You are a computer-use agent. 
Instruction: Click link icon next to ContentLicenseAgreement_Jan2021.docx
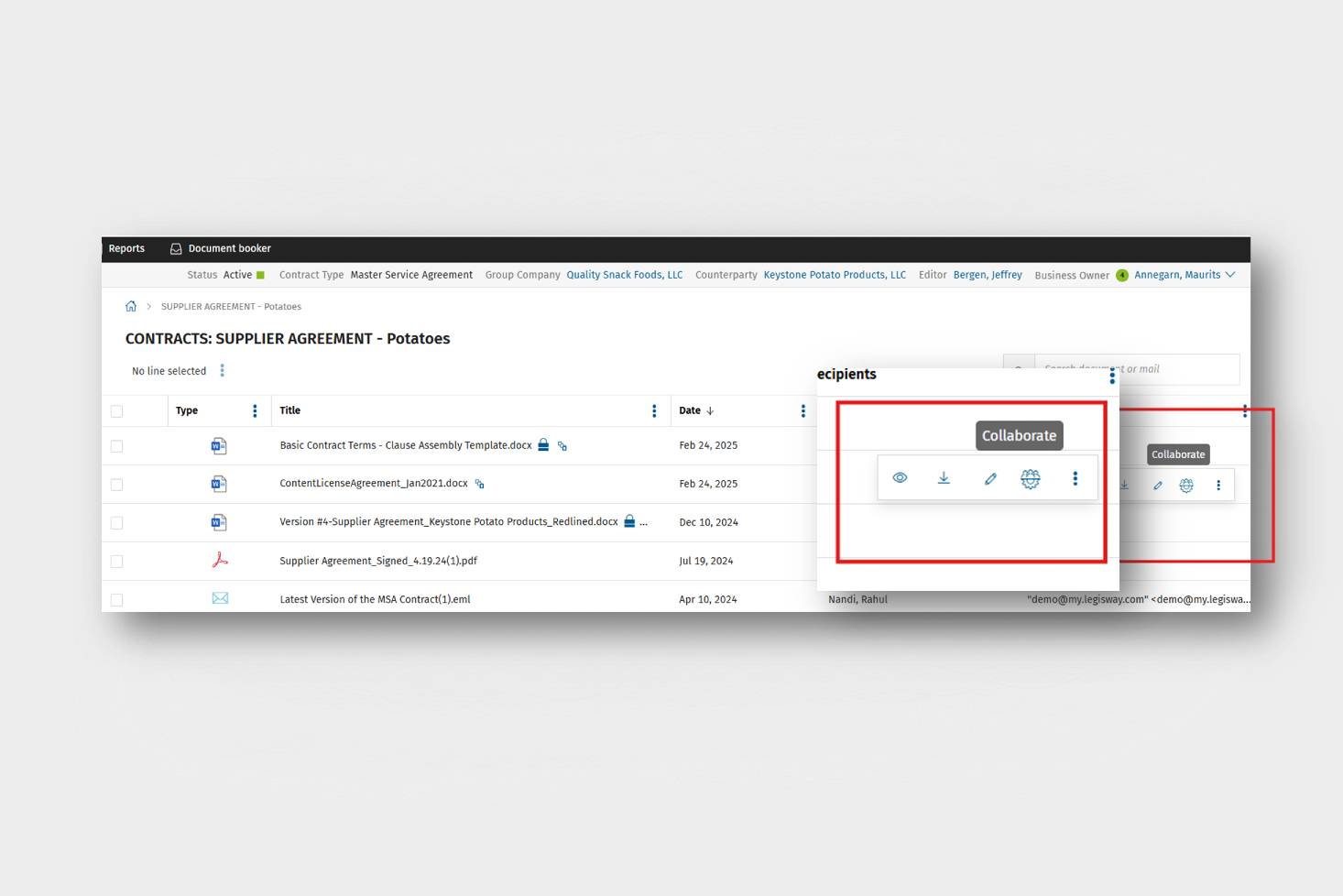(x=479, y=484)
